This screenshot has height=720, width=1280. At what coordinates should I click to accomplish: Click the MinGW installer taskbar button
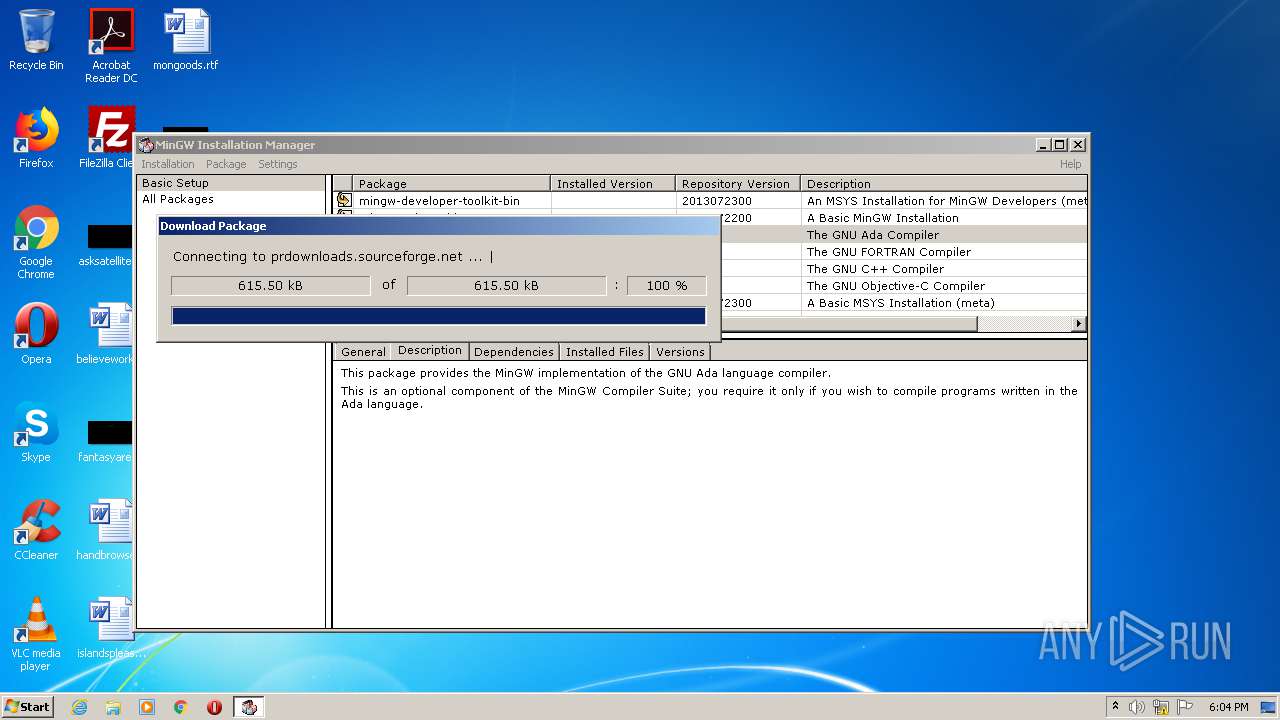click(x=249, y=707)
